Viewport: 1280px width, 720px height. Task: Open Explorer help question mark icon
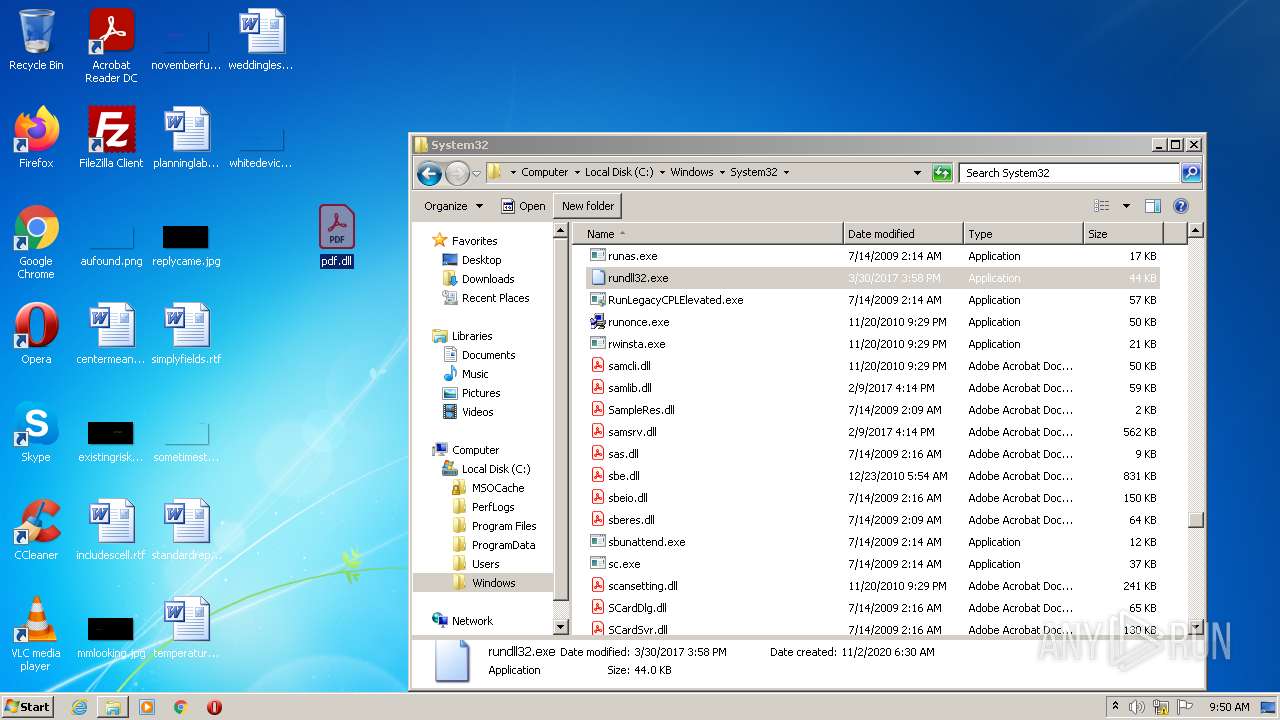click(x=1180, y=206)
